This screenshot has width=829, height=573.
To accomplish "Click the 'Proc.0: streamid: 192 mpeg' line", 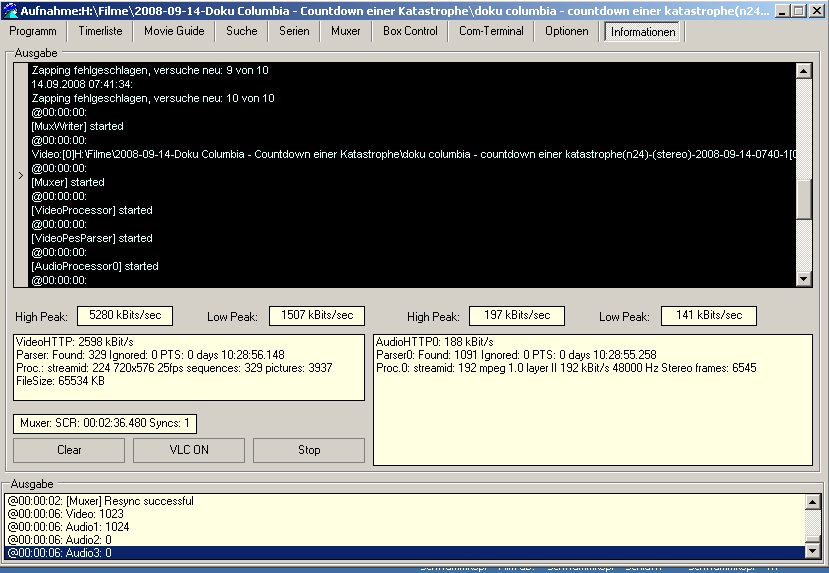I will (566, 368).
